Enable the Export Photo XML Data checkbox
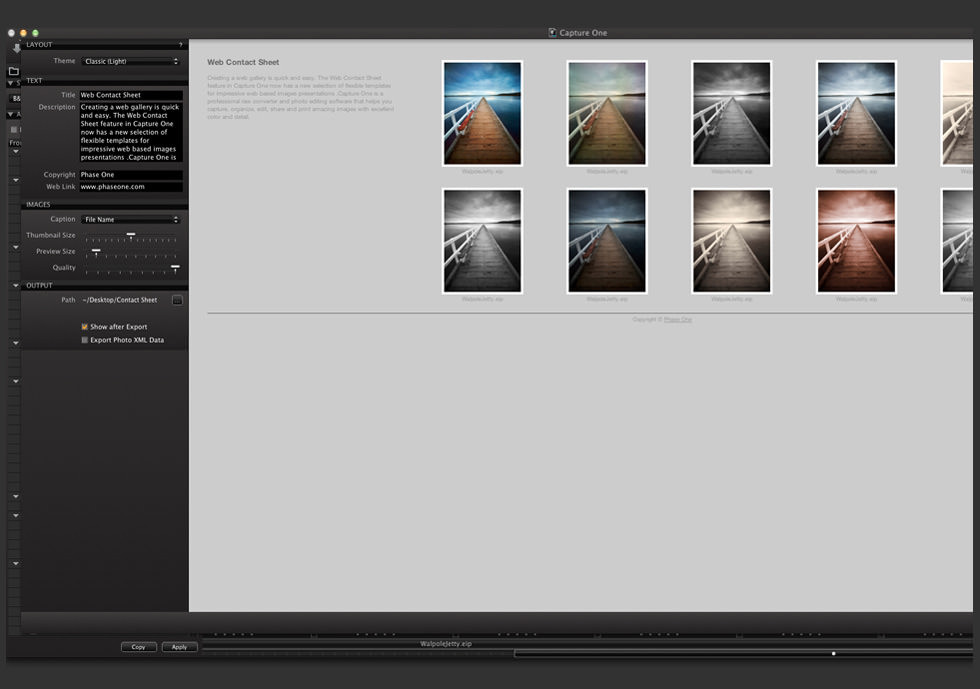980x689 pixels. (x=84, y=340)
